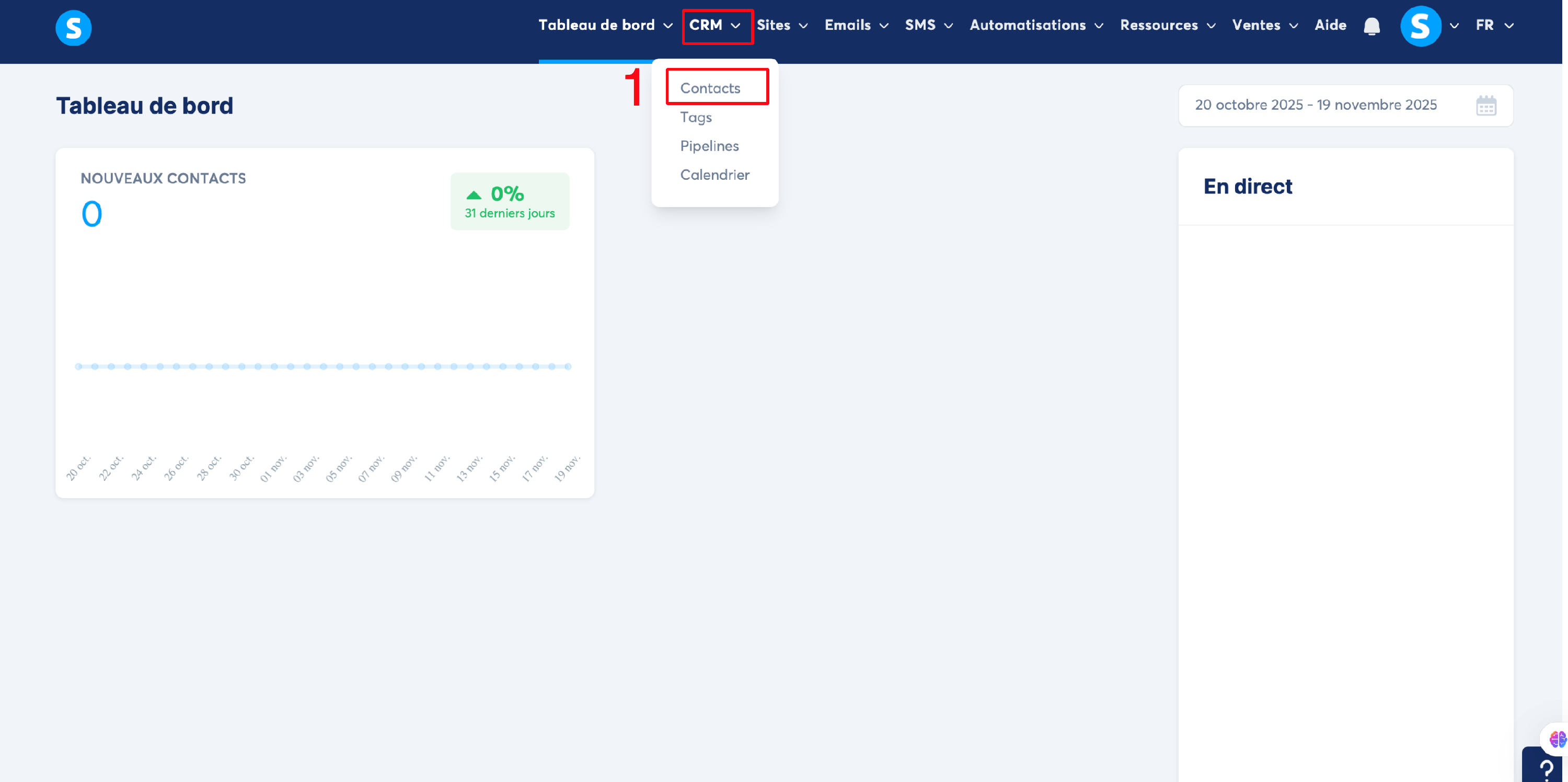Select Contacts in CRM menu

coord(710,88)
